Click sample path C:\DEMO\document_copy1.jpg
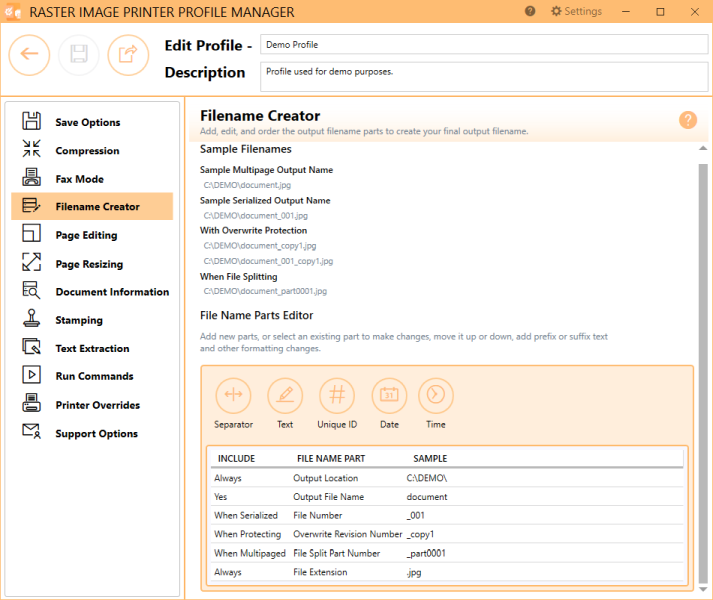Image resolution: width=713 pixels, height=600 pixels. tap(260, 246)
